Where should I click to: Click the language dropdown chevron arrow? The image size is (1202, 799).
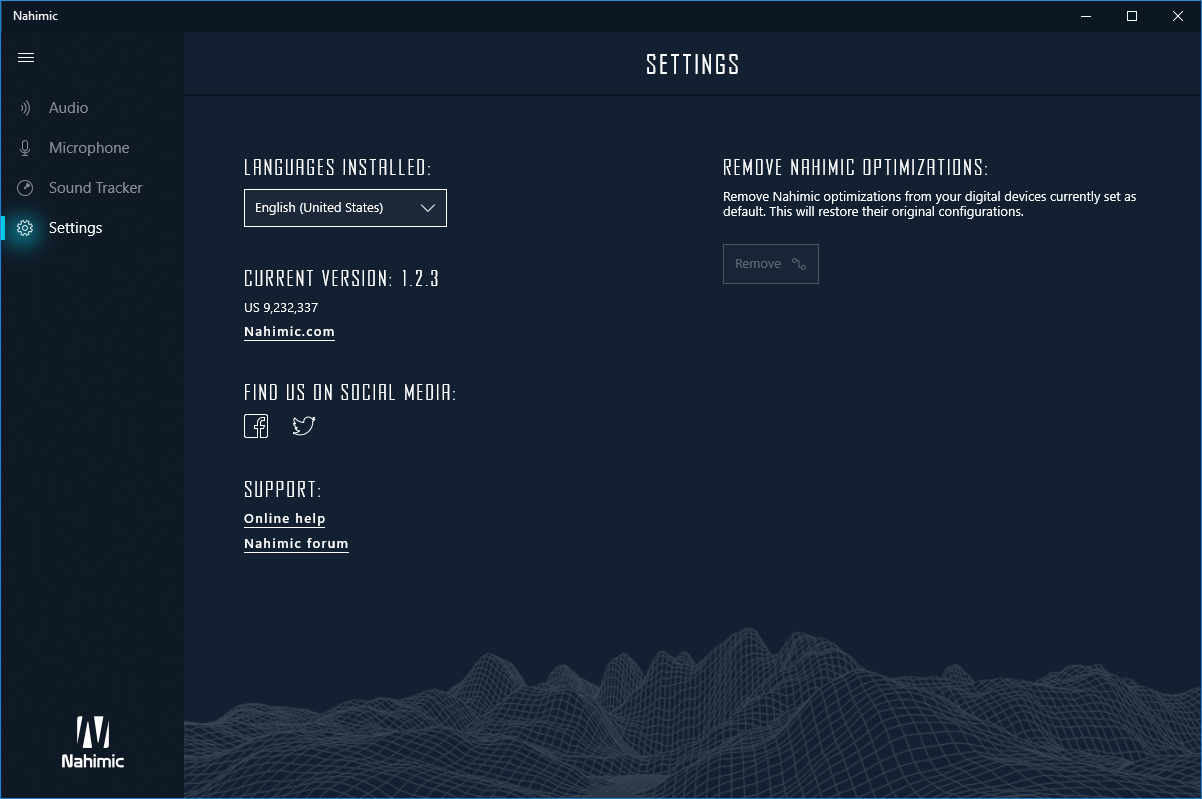[427, 208]
